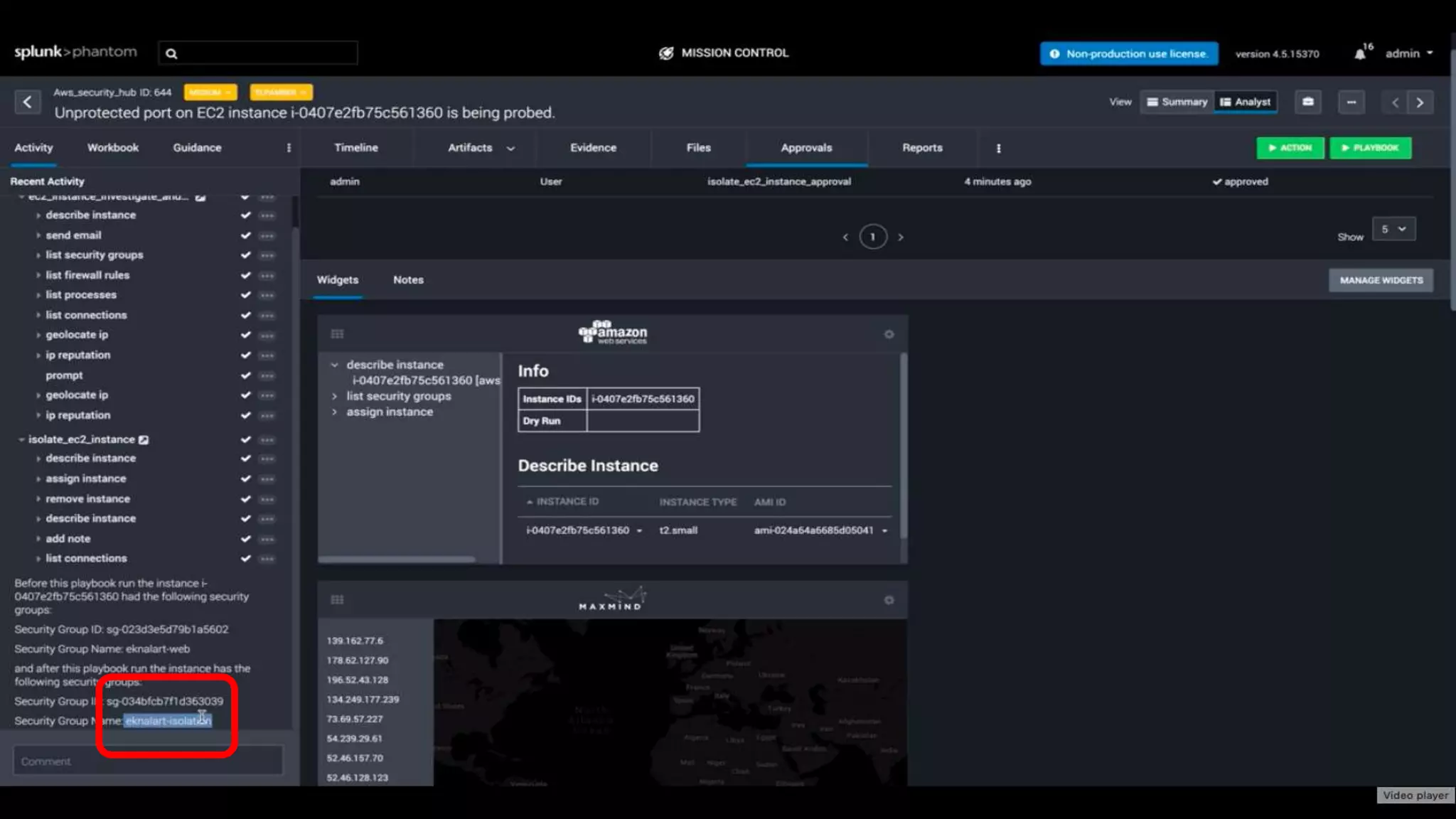Open instance ID cell dropdown arrow
The width and height of the screenshot is (1456, 819).
[x=639, y=531]
